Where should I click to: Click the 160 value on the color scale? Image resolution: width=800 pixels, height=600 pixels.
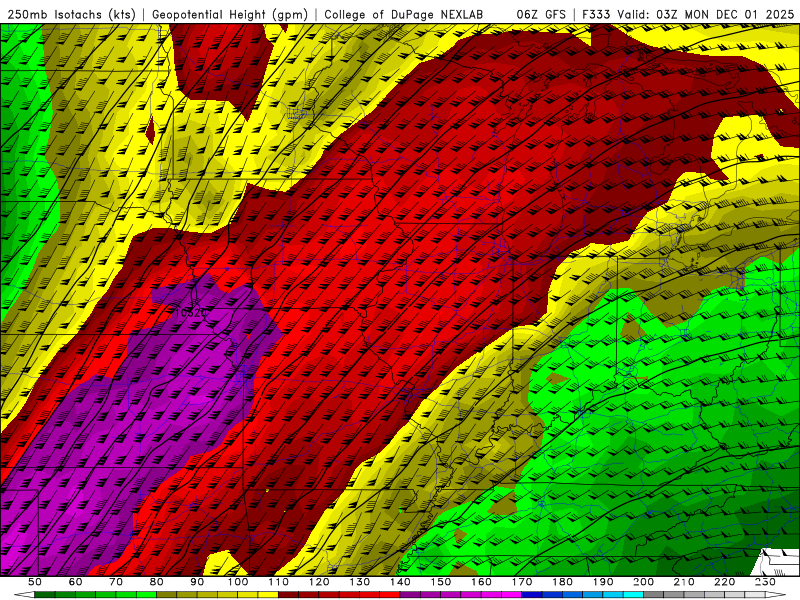(482, 582)
